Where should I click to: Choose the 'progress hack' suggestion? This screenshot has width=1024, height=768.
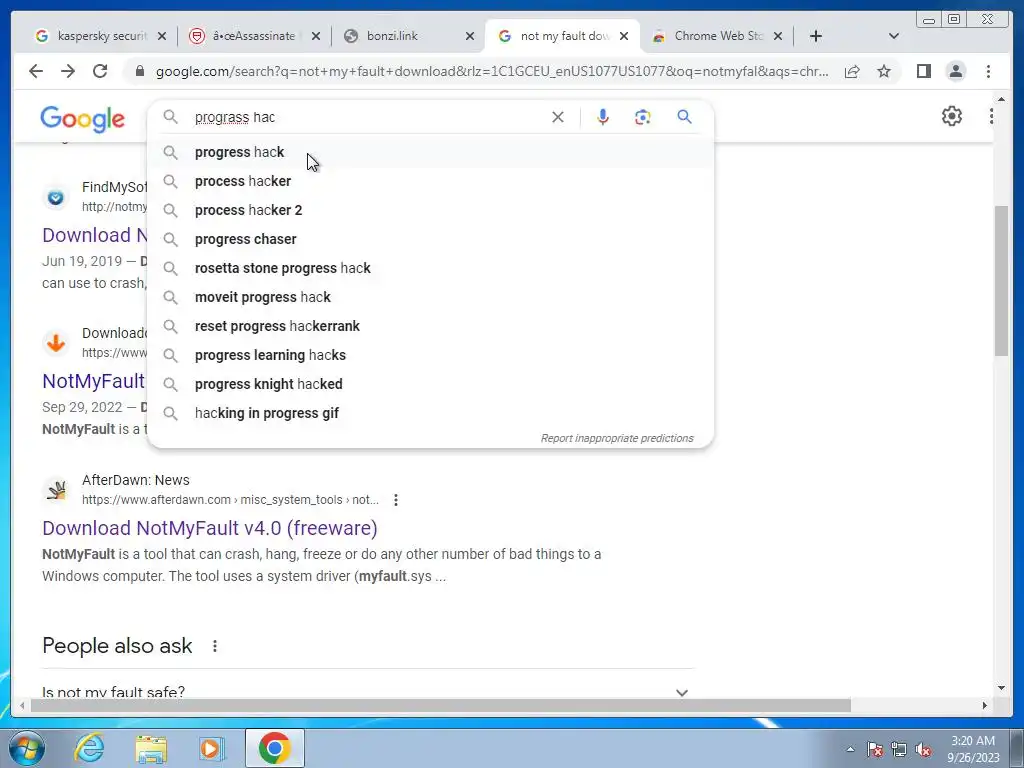coord(430,152)
